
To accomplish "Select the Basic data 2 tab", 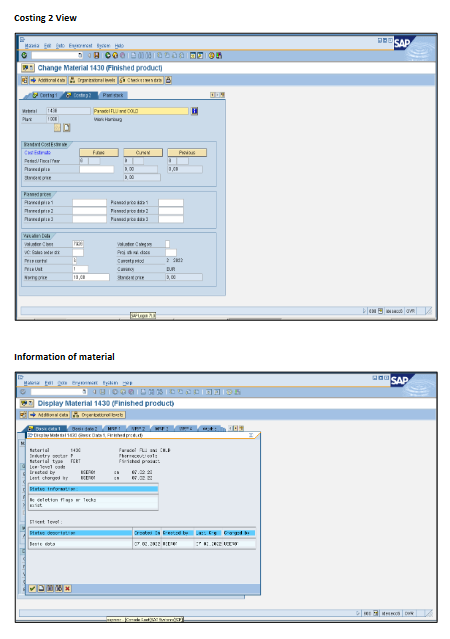I will click(x=85, y=428).
